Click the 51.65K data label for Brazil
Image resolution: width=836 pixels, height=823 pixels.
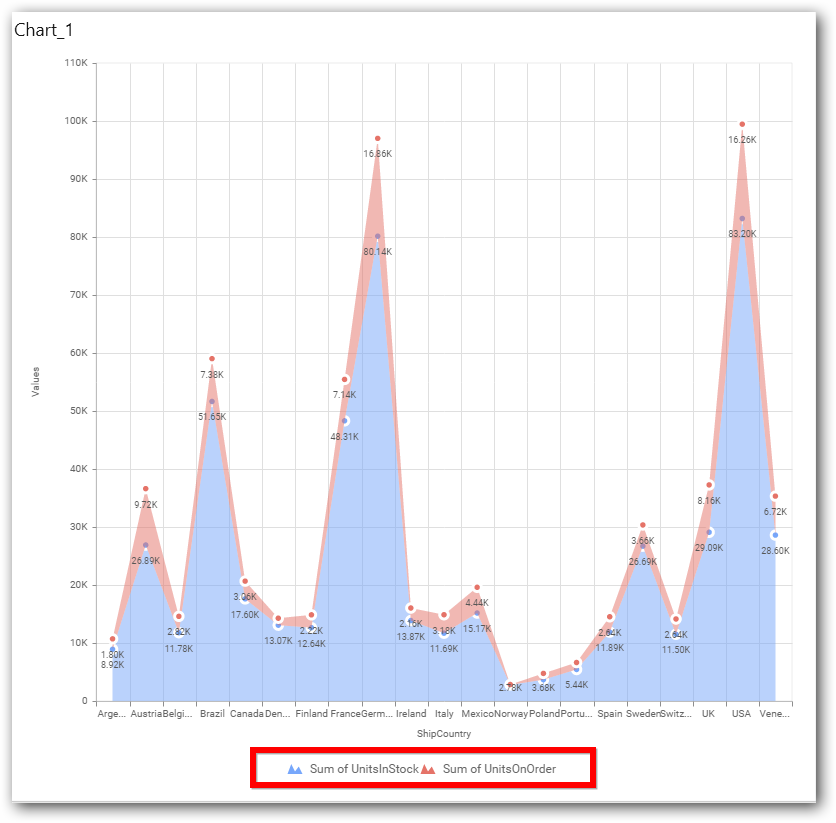[211, 416]
